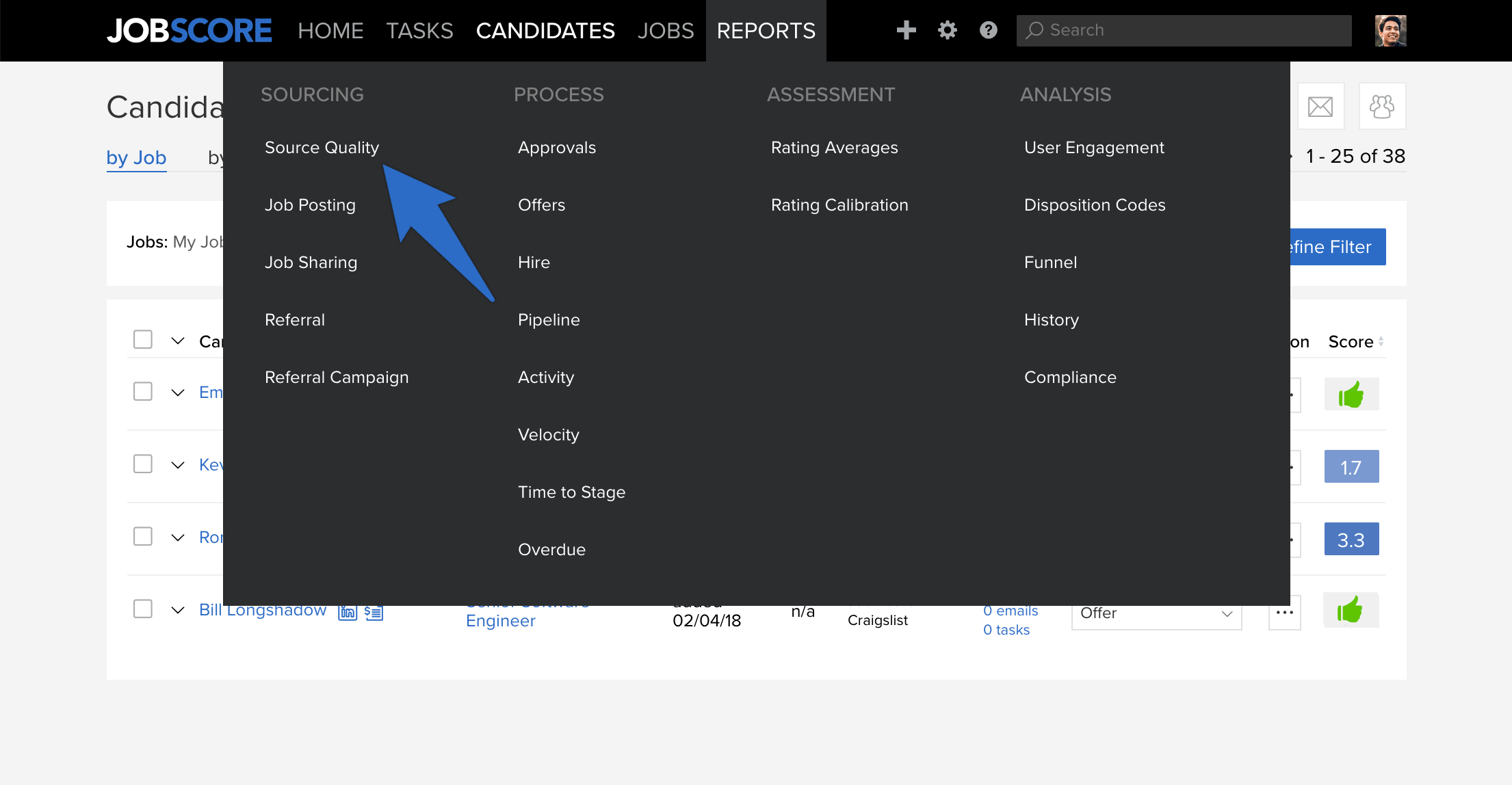Open Bill Longshadow's LinkedIn icon
This screenshot has height=785, width=1512.
pyautogui.click(x=348, y=613)
